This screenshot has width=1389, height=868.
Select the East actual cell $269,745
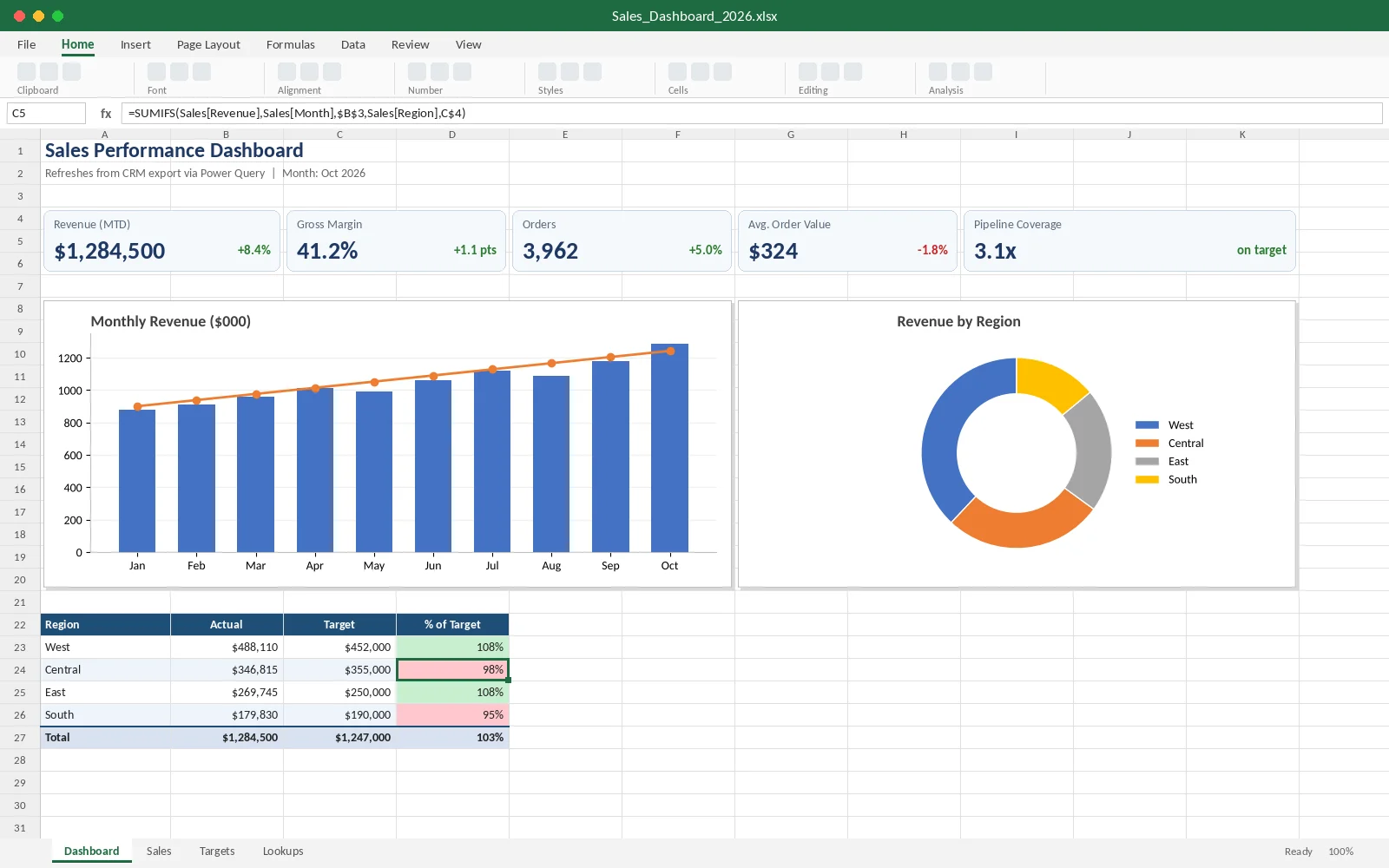227,693
